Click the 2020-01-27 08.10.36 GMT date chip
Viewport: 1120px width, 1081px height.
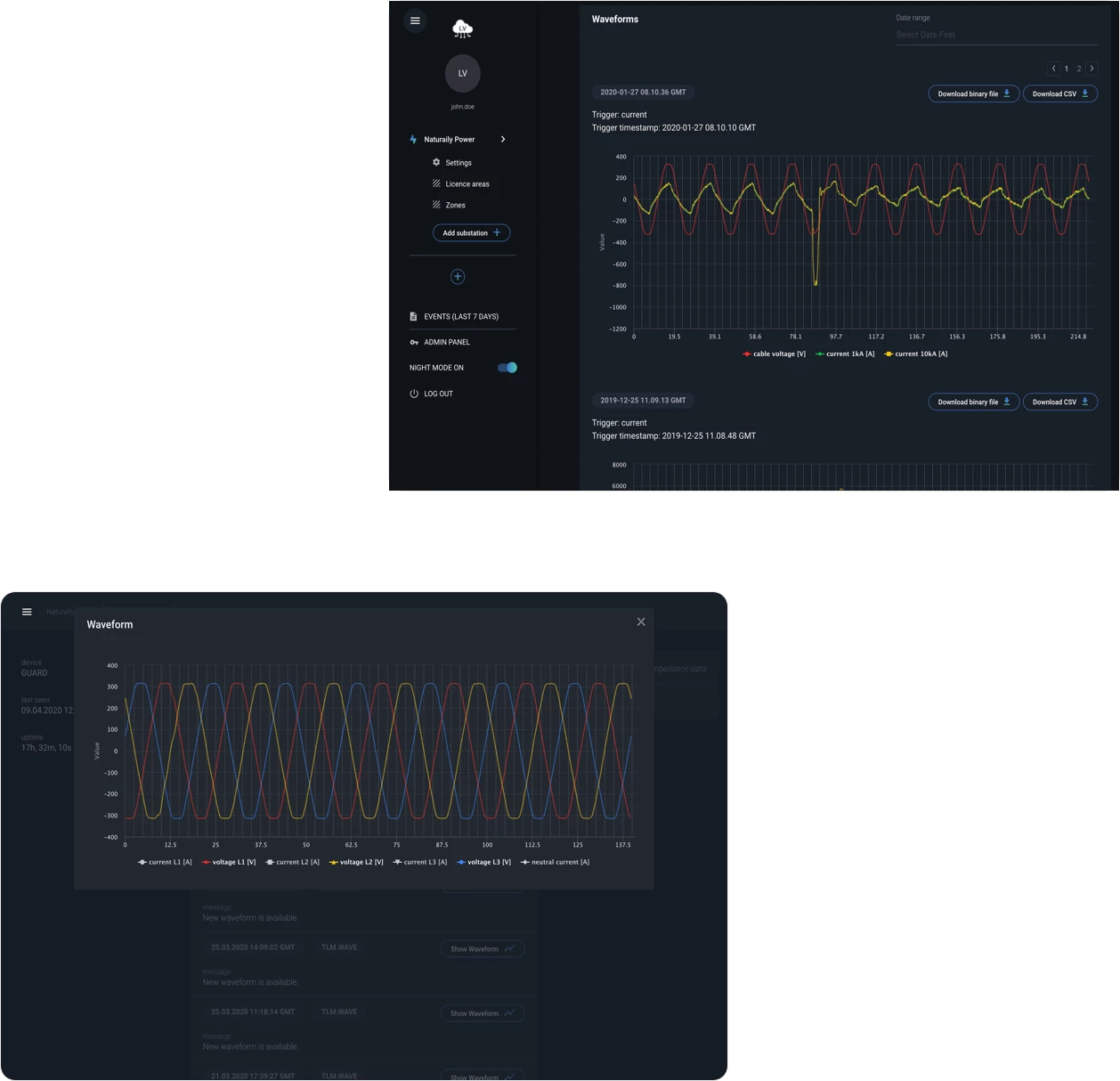pos(643,93)
